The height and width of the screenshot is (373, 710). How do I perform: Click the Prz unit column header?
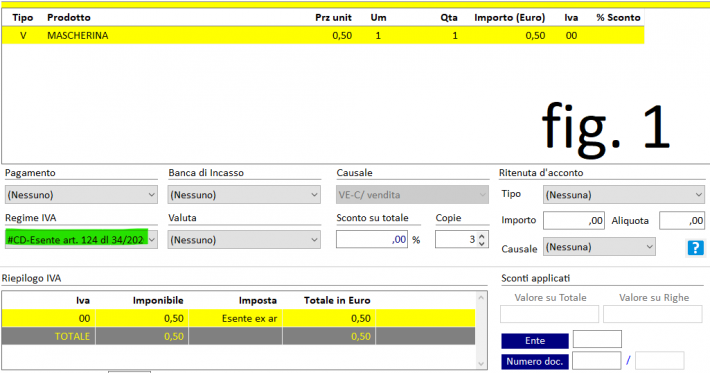pyautogui.click(x=333, y=18)
